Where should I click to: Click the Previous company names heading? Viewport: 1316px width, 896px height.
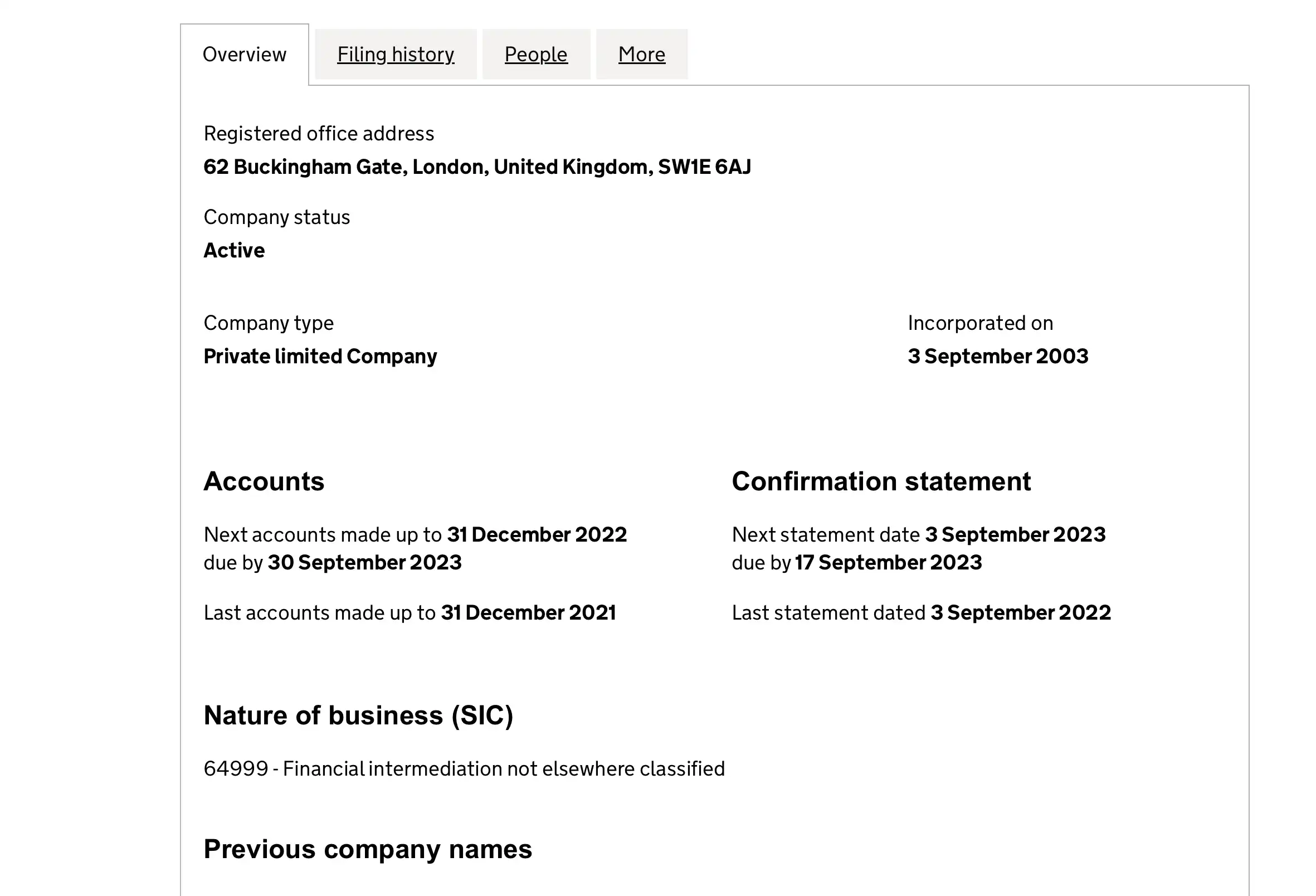[x=368, y=850]
